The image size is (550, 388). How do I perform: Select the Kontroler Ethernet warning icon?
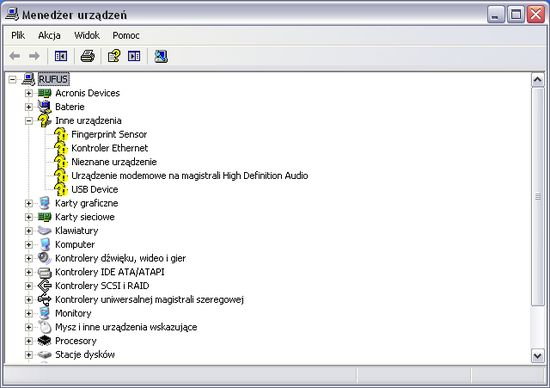point(61,148)
